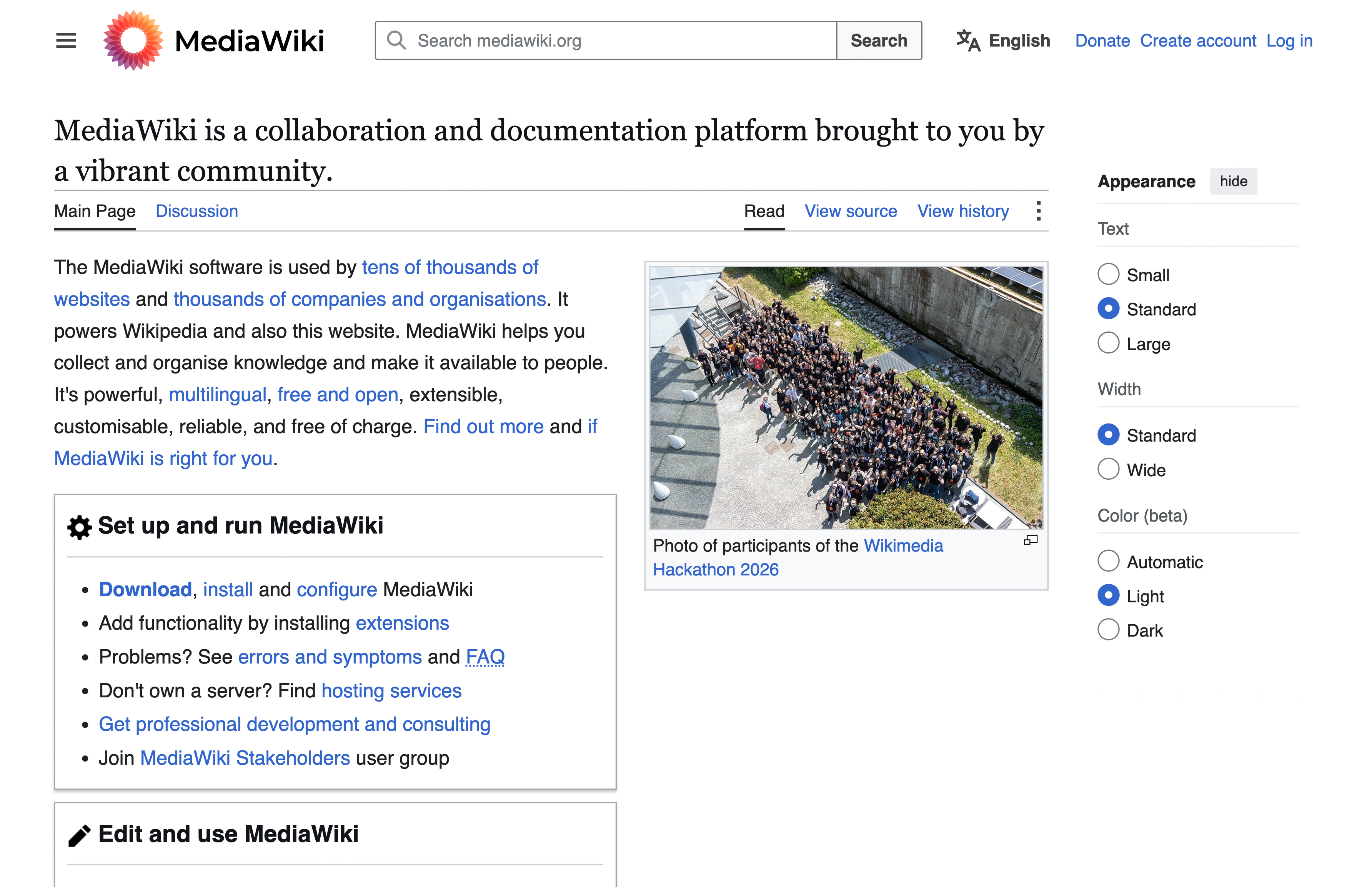Click the MediaWiki sunflower logo
Screen dimensions: 1372x887
[x=133, y=40]
